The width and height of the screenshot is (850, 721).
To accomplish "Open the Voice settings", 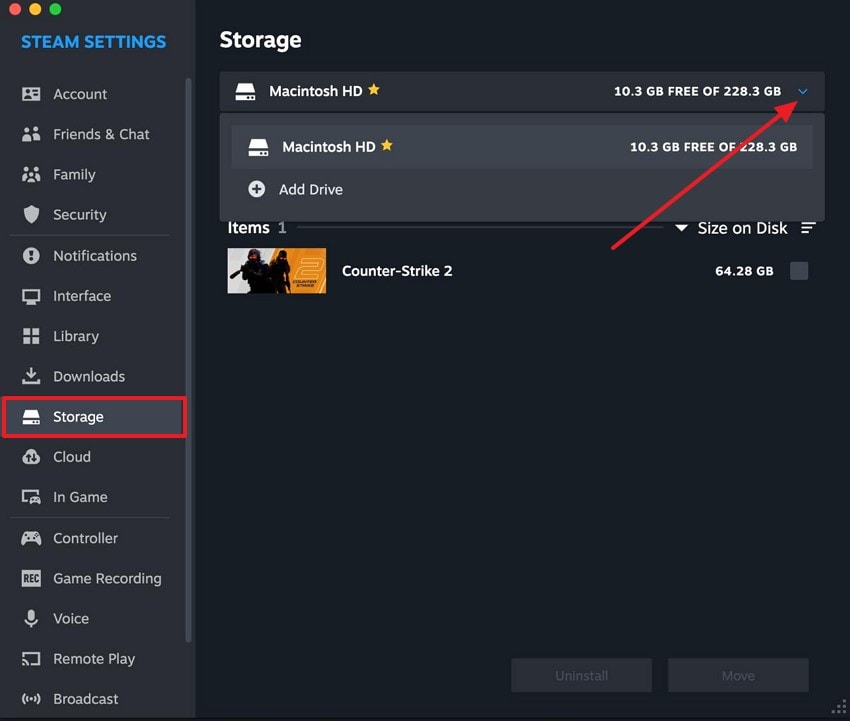I will coord(94,619).
